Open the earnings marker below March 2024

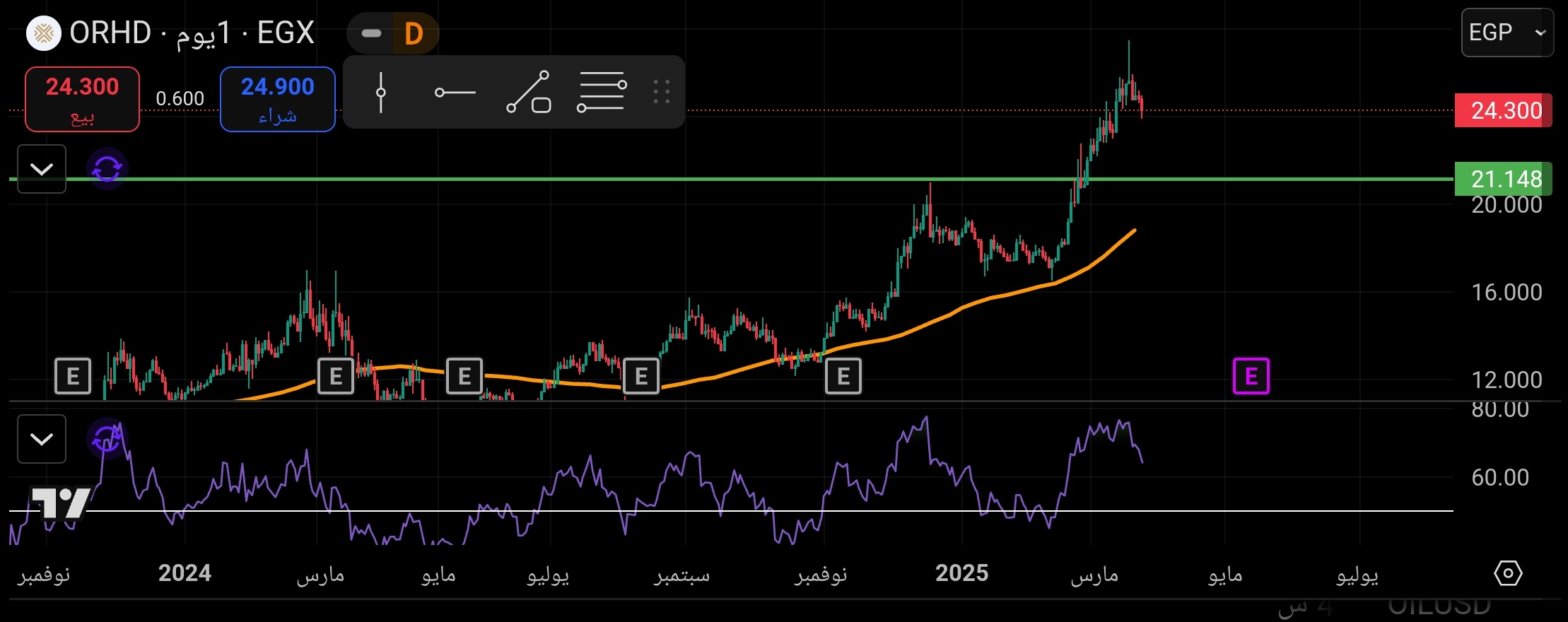point(336,376)
